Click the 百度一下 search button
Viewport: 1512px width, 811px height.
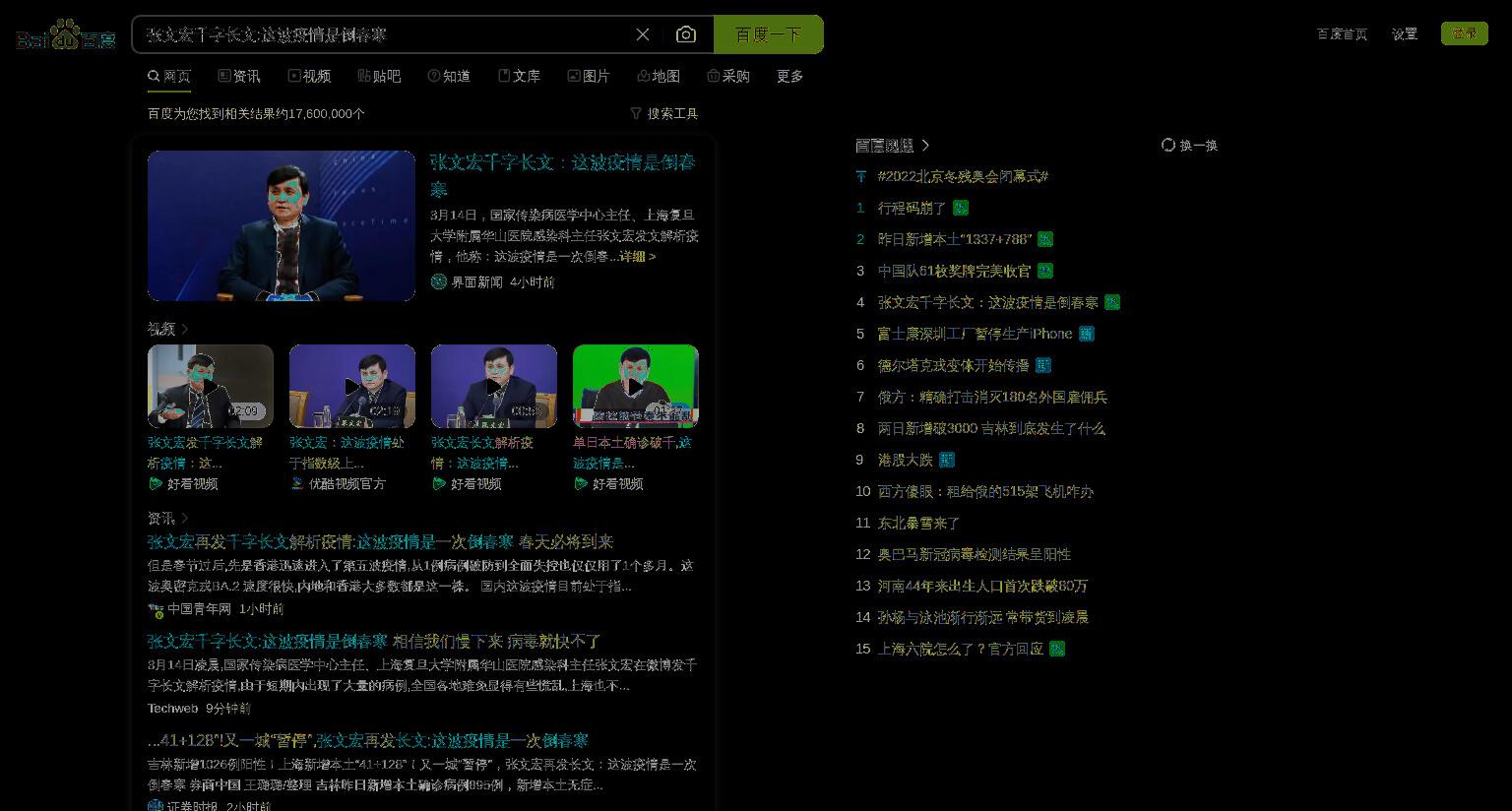point(768,34)
